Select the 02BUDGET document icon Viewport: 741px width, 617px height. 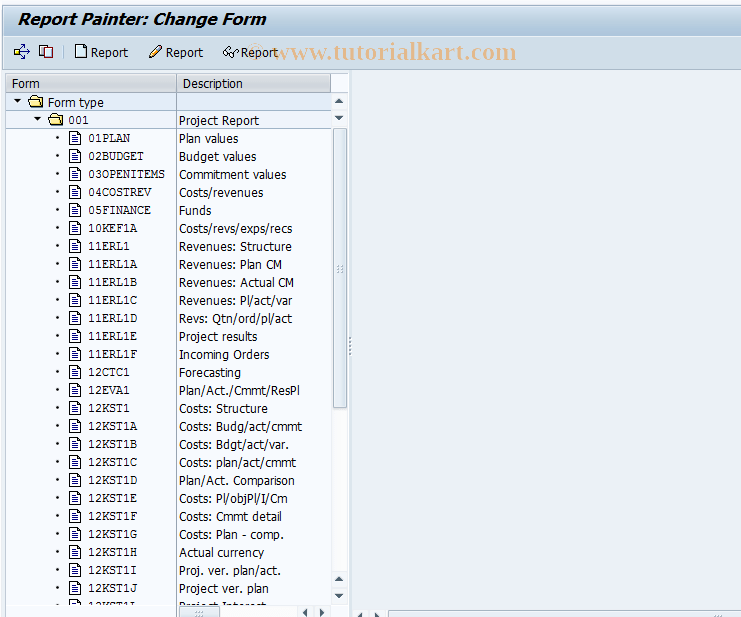click(x=75, y=156)
